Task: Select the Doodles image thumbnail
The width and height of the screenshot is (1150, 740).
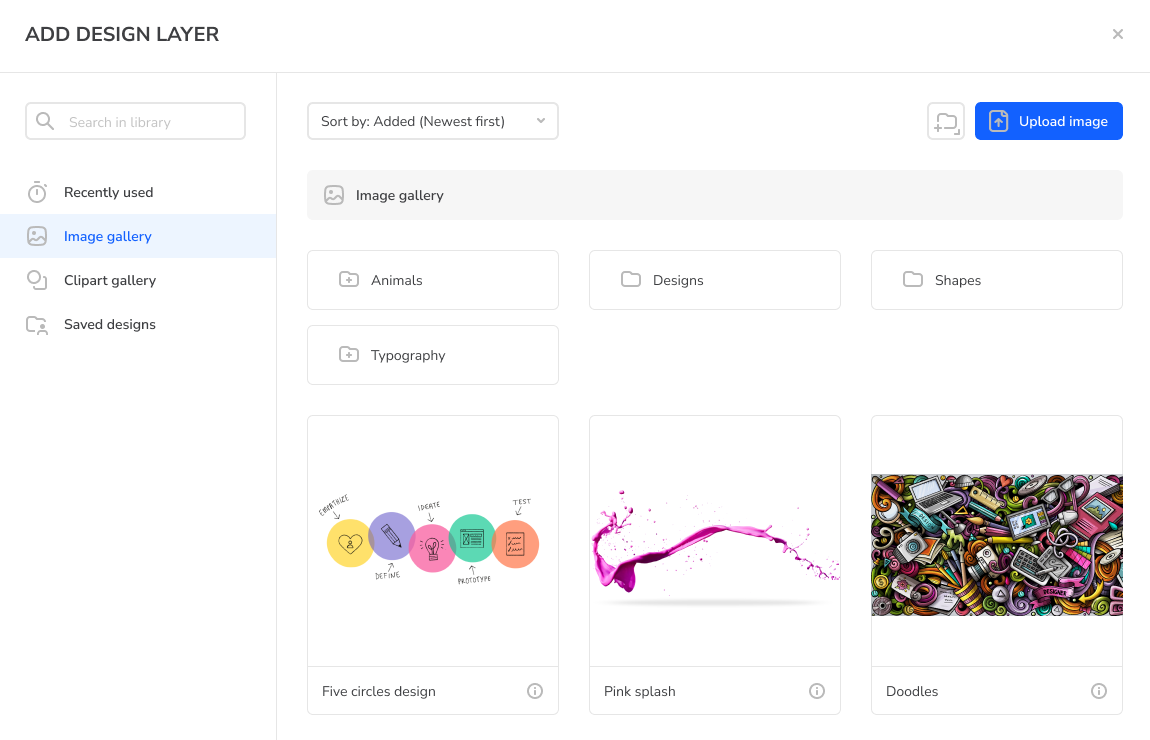Action: 996,544
